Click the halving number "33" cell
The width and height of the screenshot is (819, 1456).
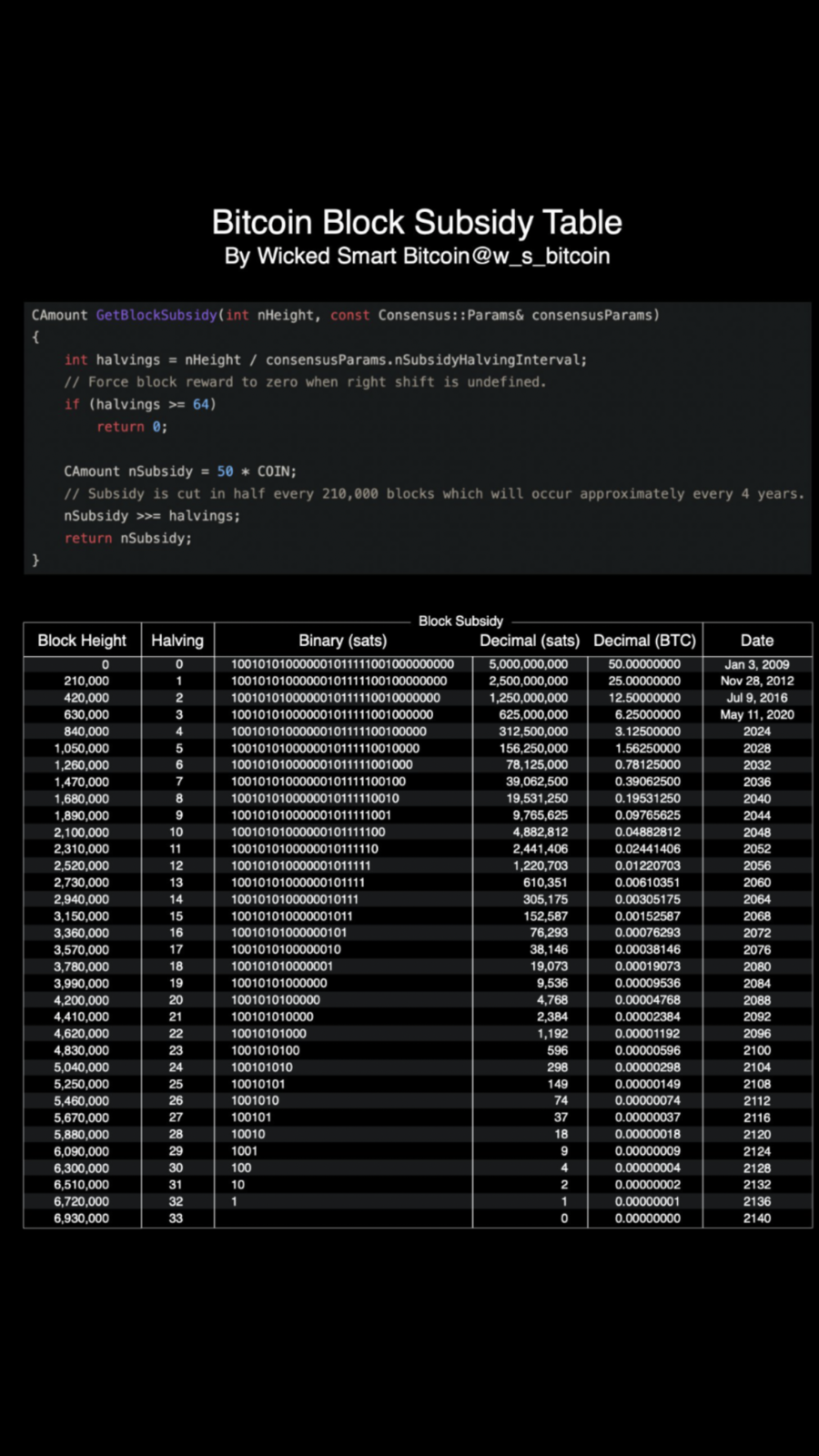click(176, 1218)
